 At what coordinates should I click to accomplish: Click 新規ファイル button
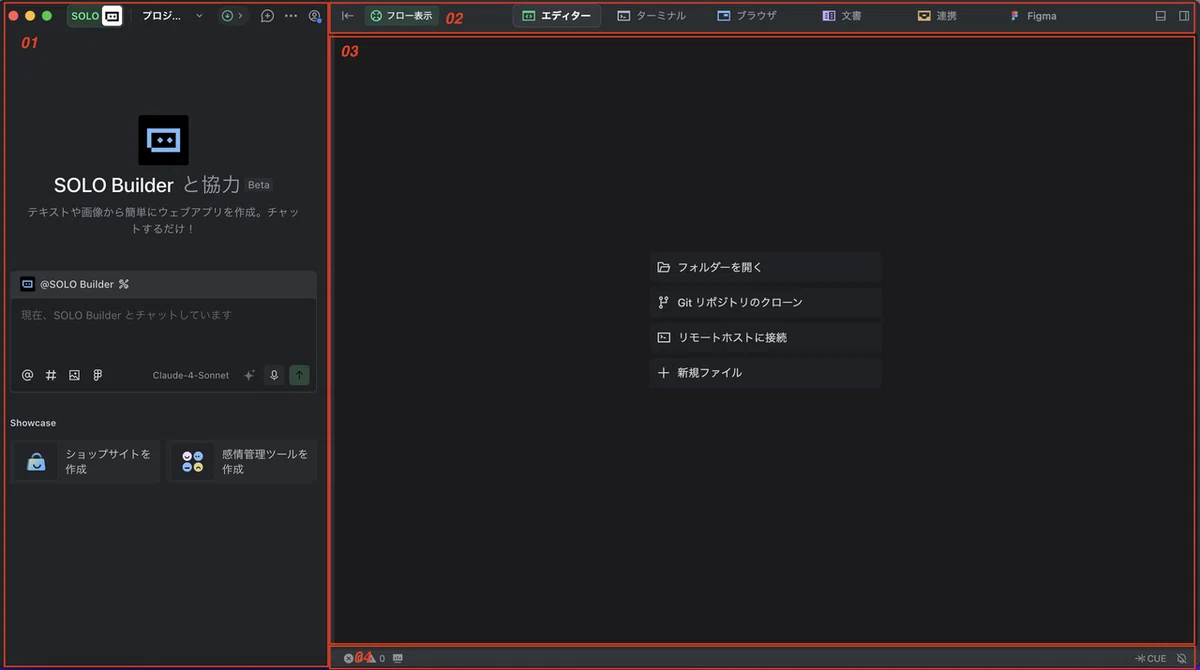765,372
